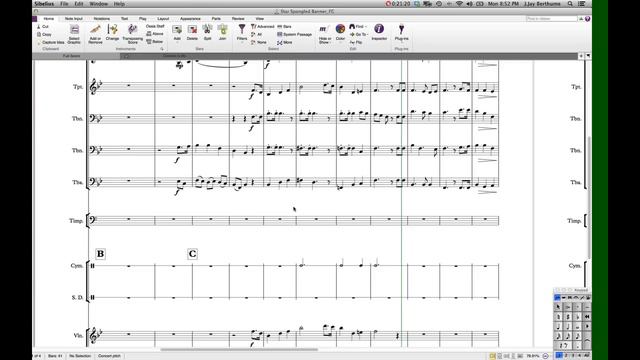Viewport: 640px width, 360px height.
Task: Open the Layout ribbon tab
Action: tap(163, 19)
